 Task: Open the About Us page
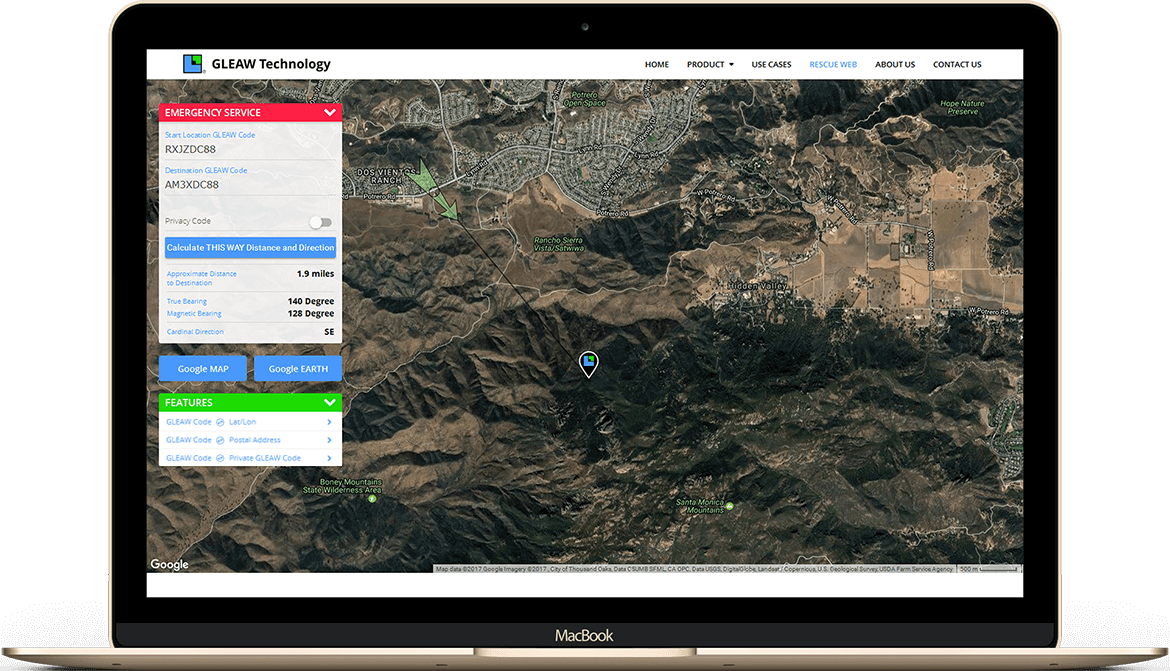point(895,65)
